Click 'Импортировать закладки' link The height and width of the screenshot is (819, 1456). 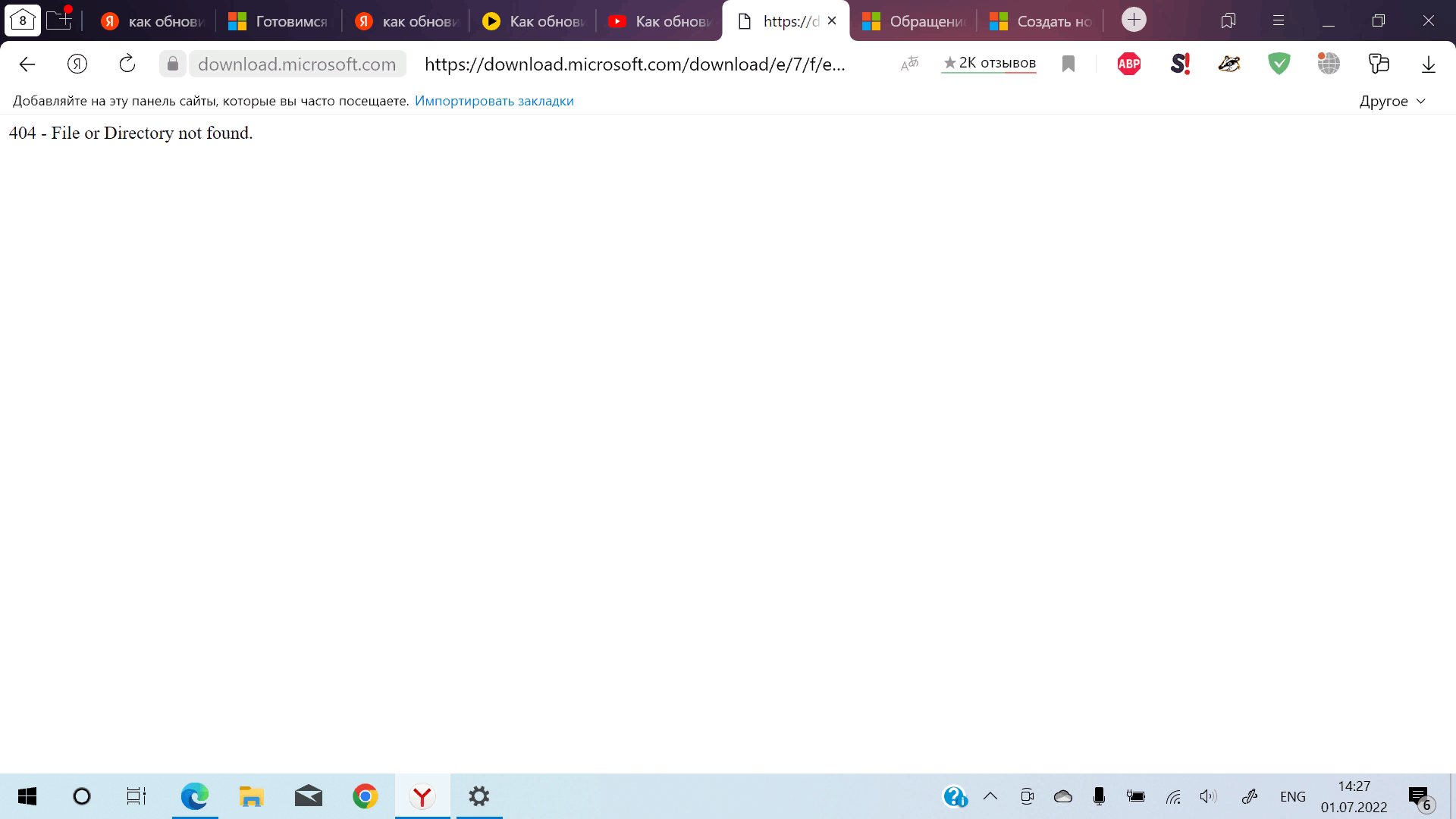(x=494, y=101)
